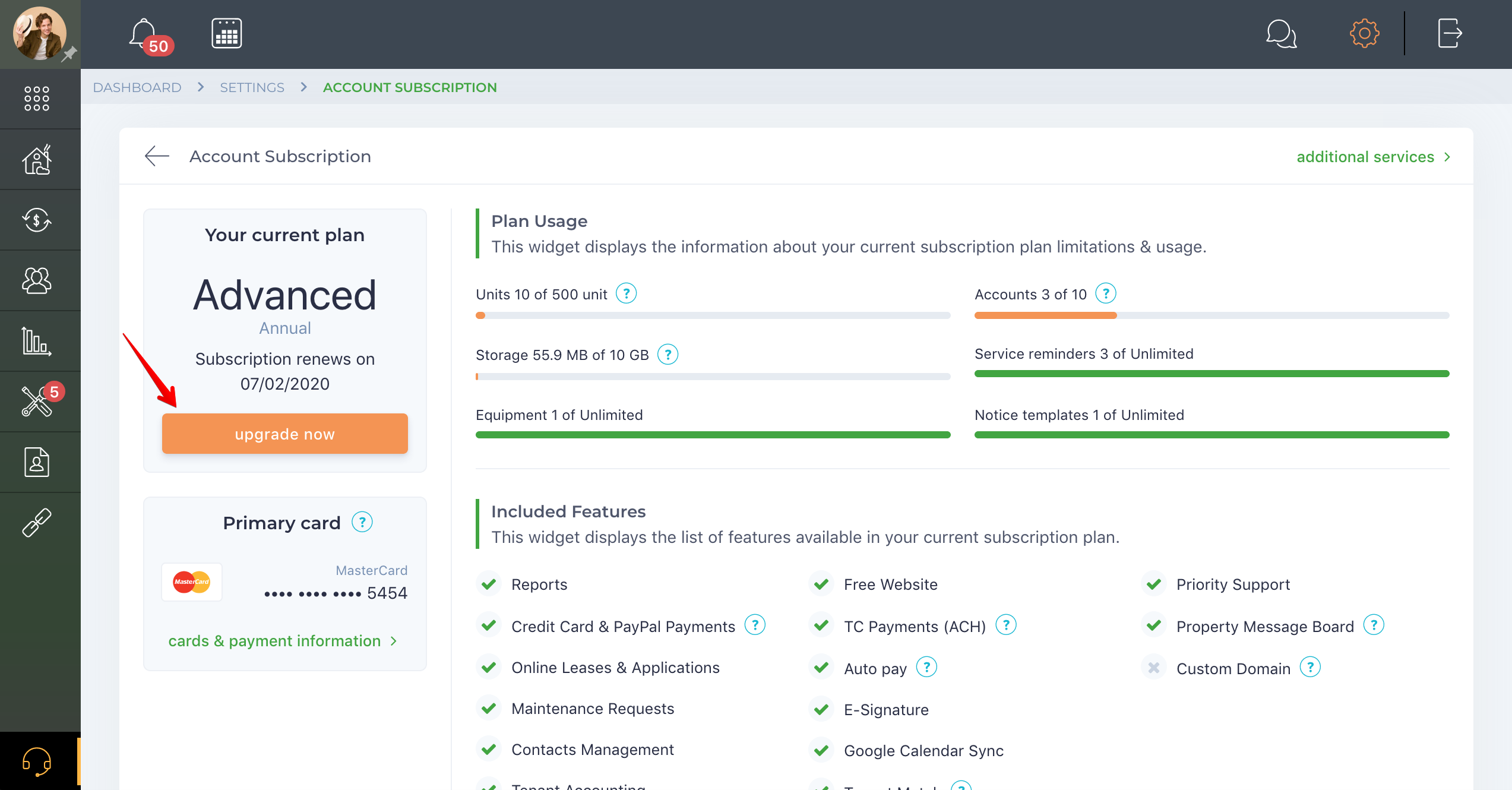Click the 'Plan Usage' heading
1512x790 pixels.
[x=539, y=221]
